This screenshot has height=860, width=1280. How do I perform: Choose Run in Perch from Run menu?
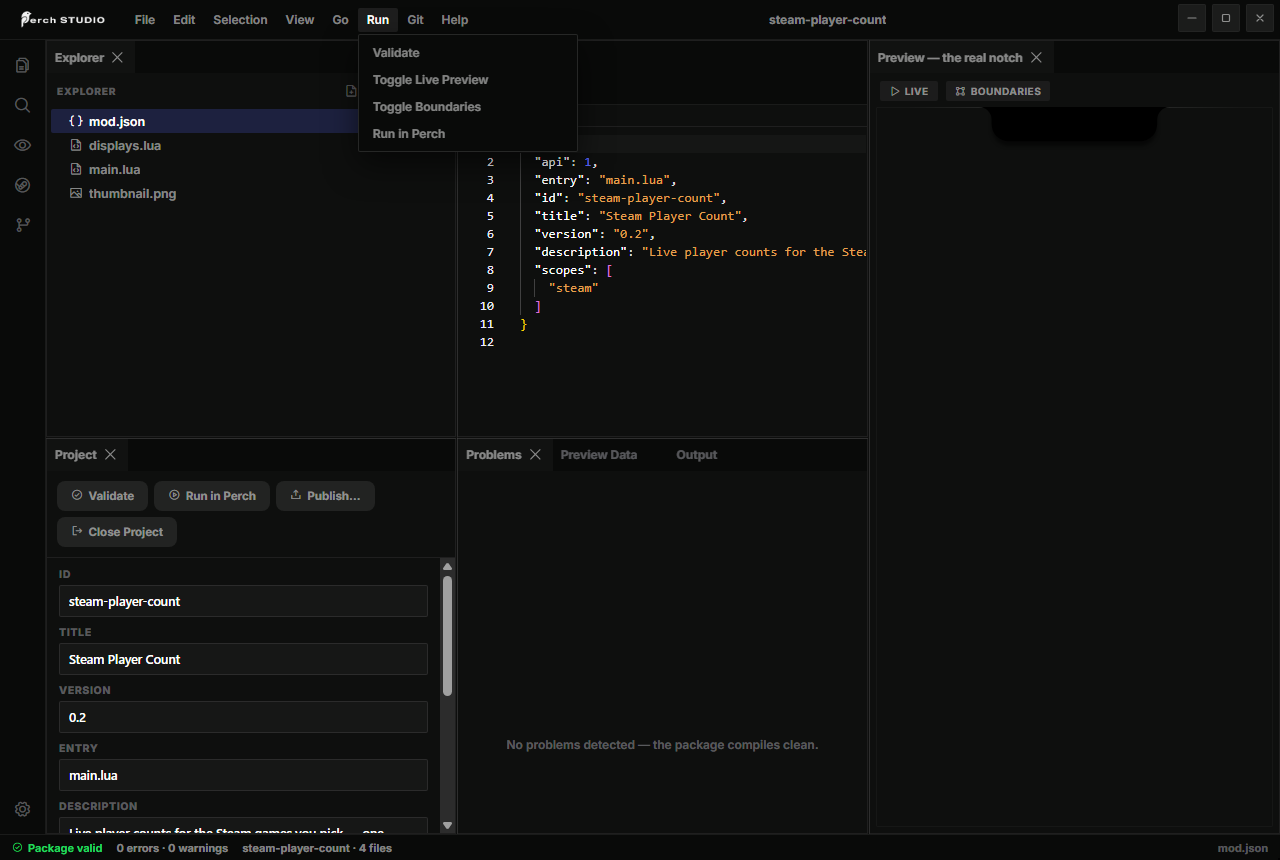(468, 134)
